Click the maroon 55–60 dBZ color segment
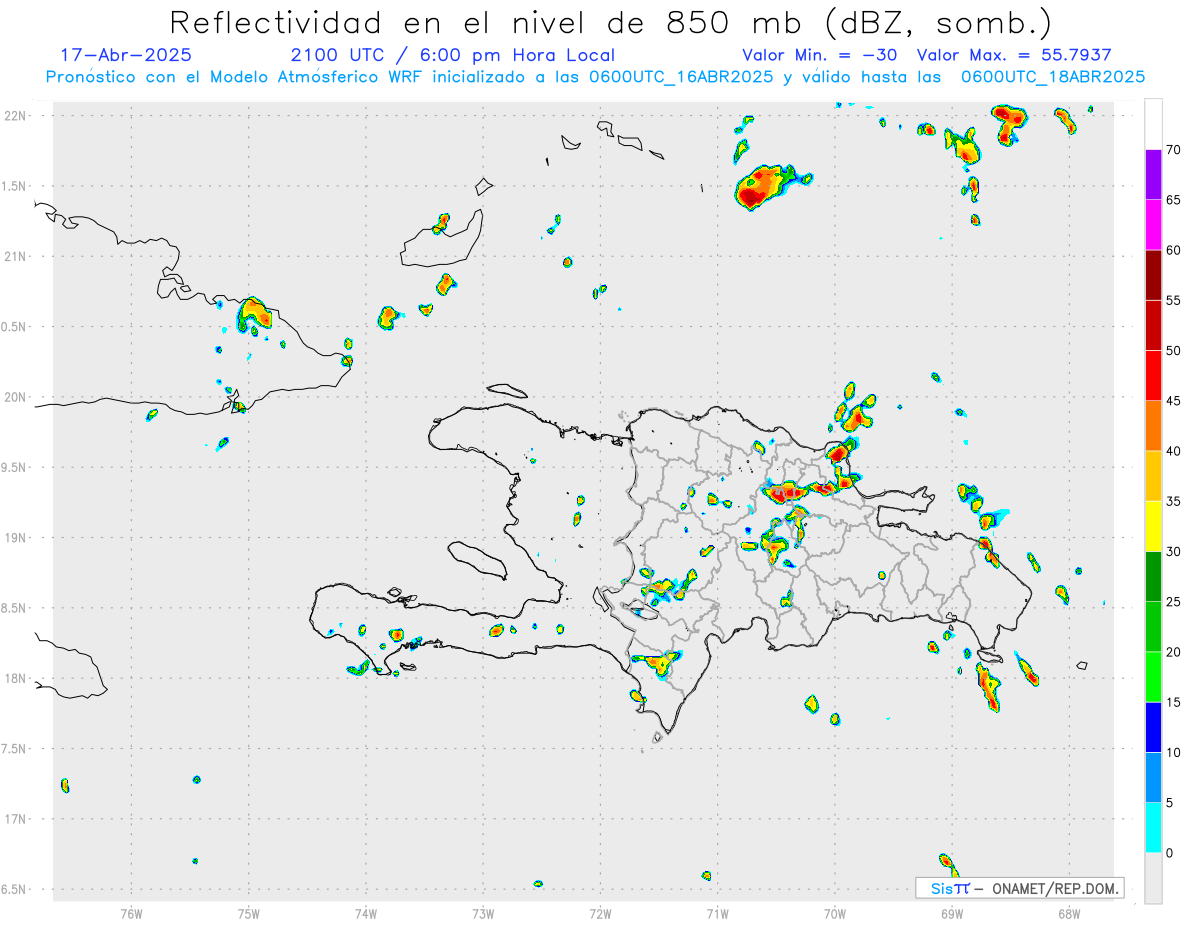 1153,275
